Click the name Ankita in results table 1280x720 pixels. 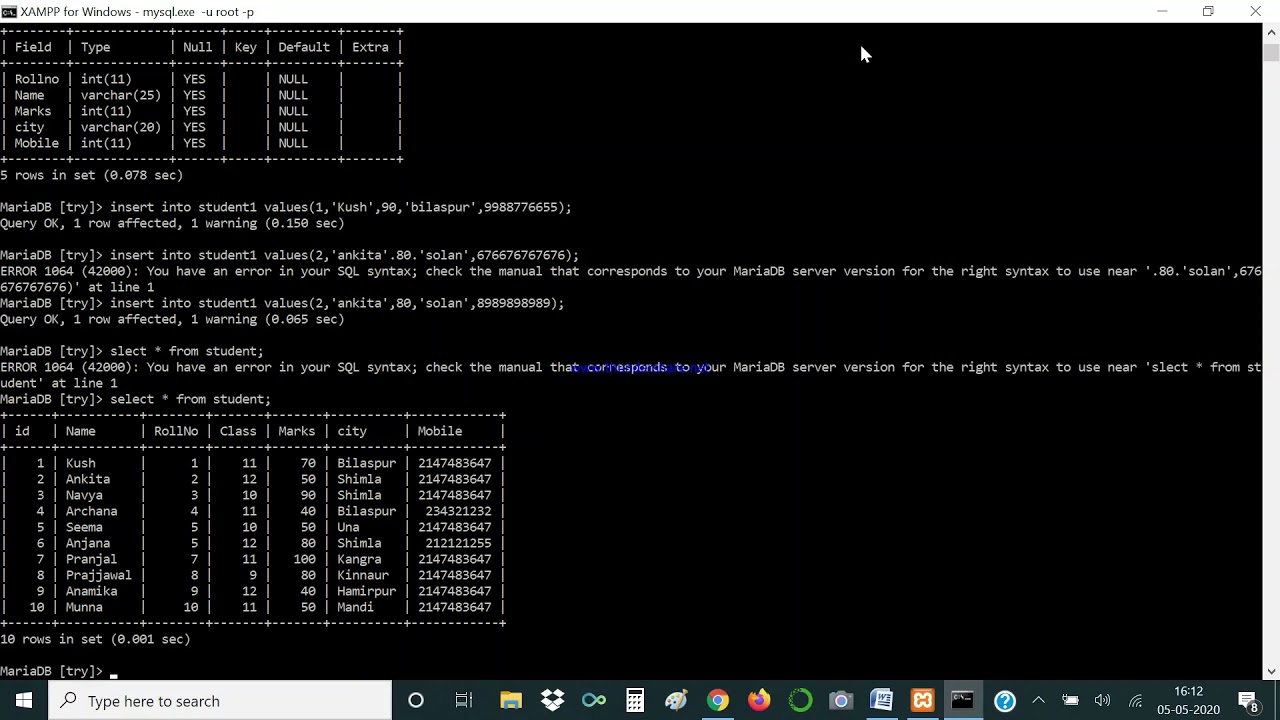click(88, 479)
